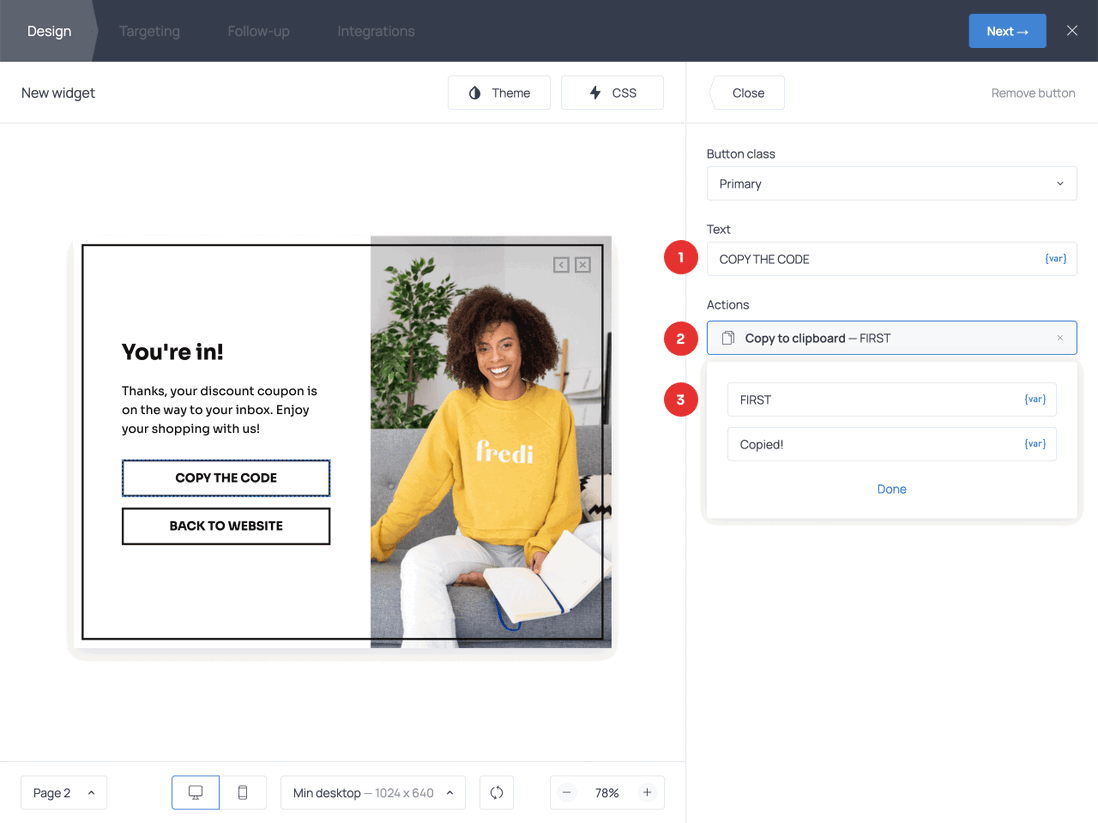Switch preview to desktop view

[x=195, y=792]
